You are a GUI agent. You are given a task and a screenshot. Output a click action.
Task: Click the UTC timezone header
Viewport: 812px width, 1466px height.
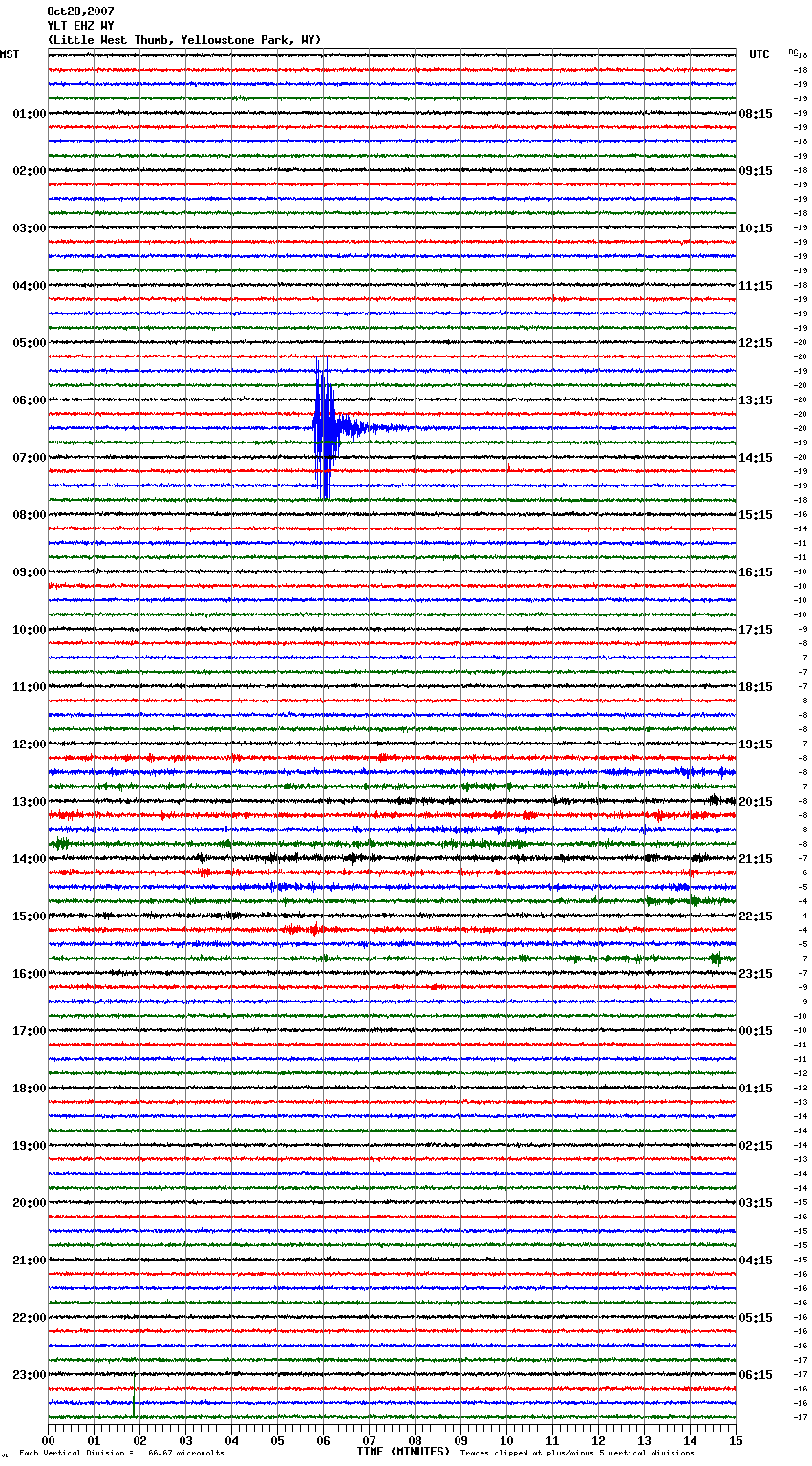tap(759, 54)
